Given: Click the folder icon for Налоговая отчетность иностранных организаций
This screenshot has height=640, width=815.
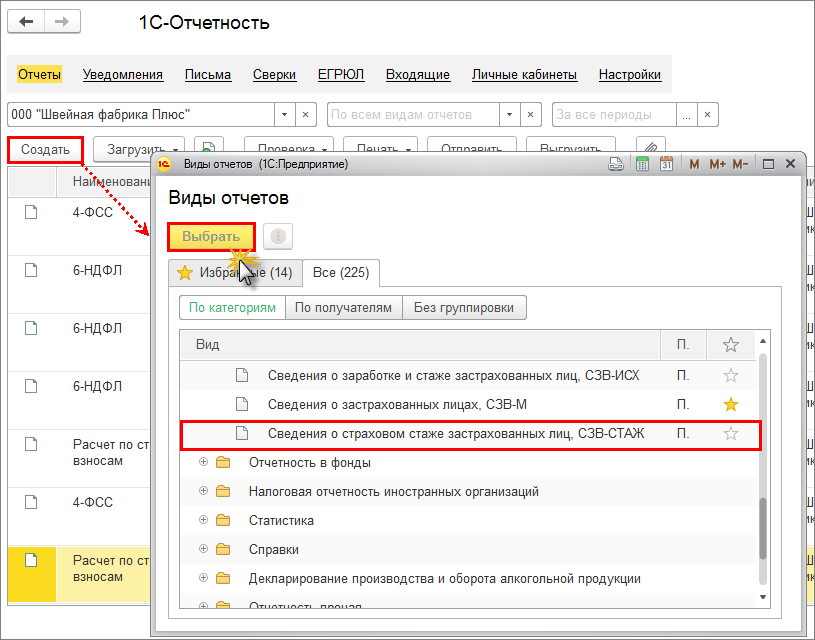Looking at the screenshot, I should [x=223, y=491].
